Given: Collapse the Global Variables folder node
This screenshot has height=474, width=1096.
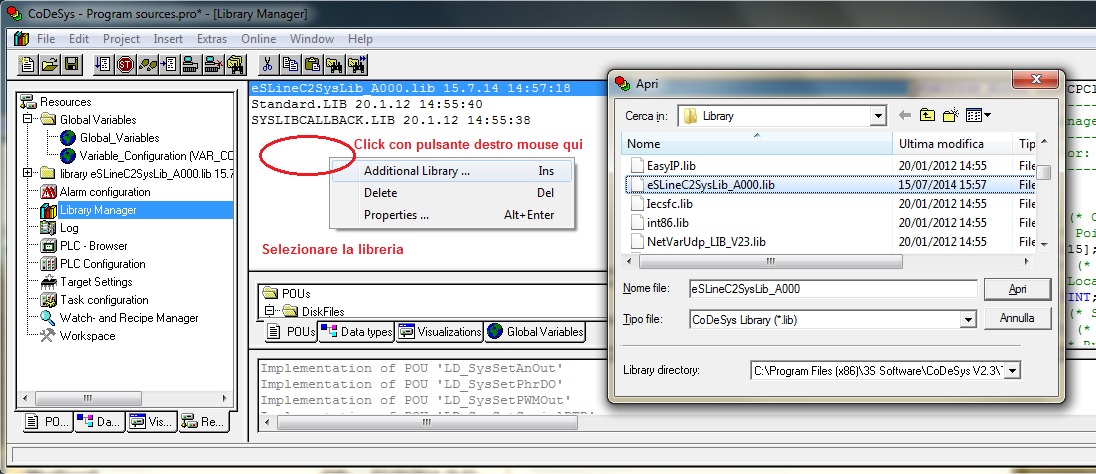Looking at the screenshot, I should tap(28, 120).
